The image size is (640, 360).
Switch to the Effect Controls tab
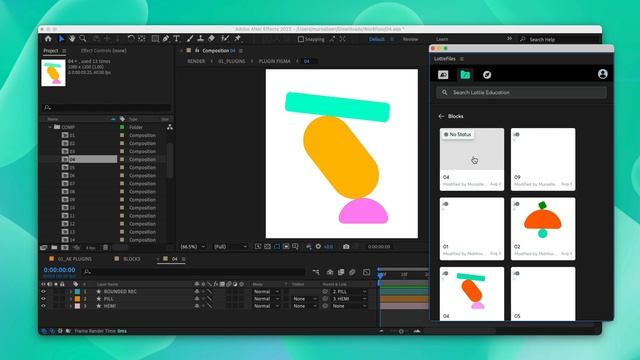[104, 51]
